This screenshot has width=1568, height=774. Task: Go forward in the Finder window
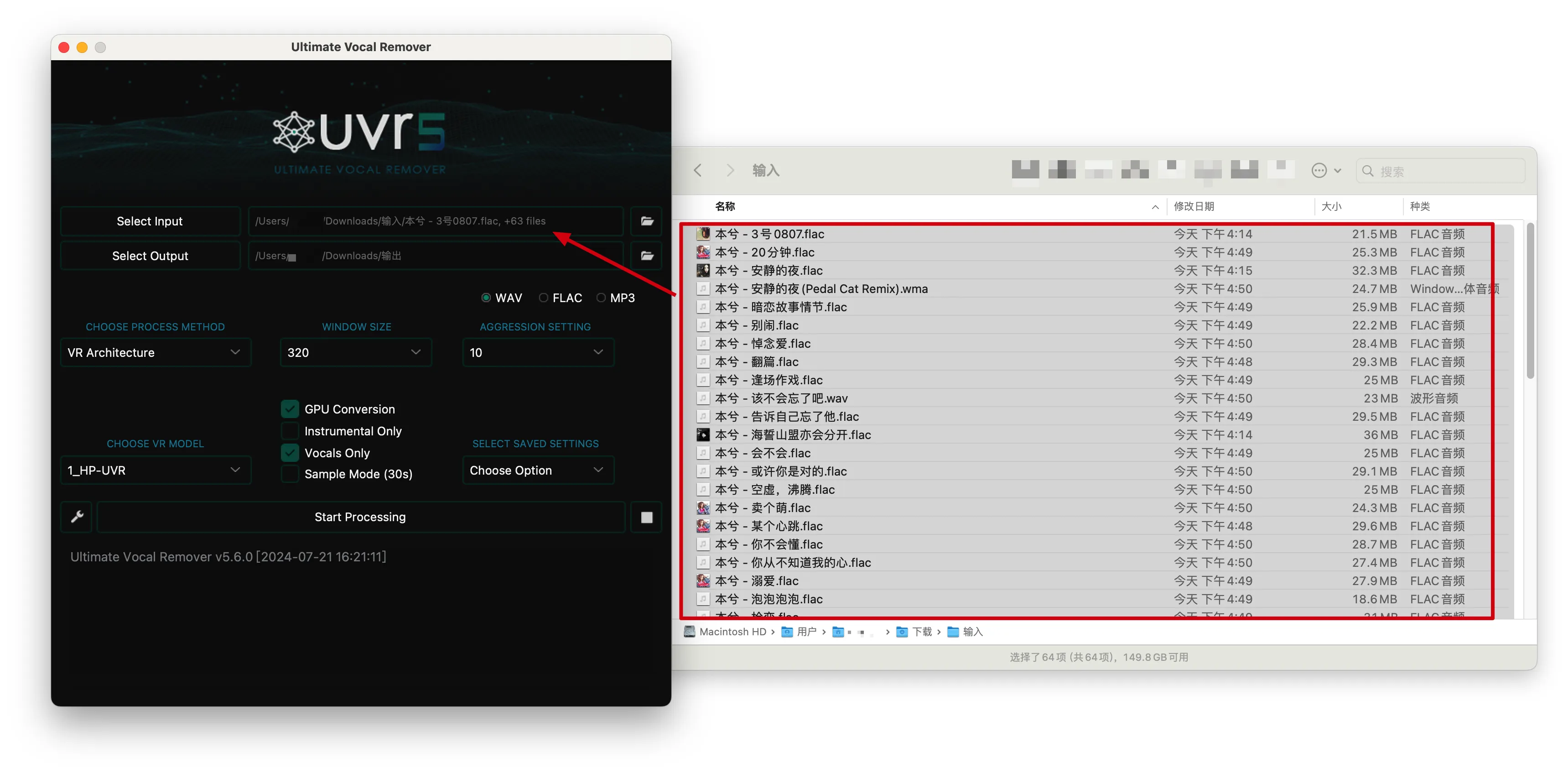point(730,171)
